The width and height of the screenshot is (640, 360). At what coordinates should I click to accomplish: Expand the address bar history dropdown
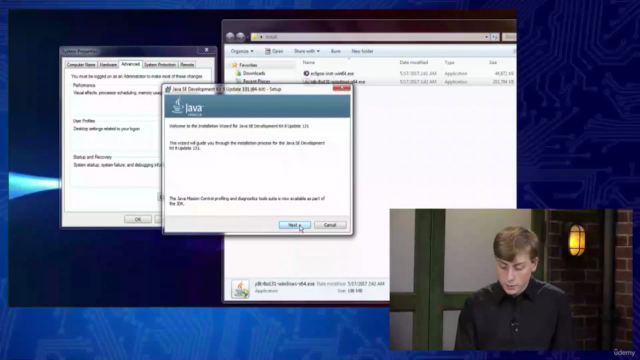tap(486, 37)
